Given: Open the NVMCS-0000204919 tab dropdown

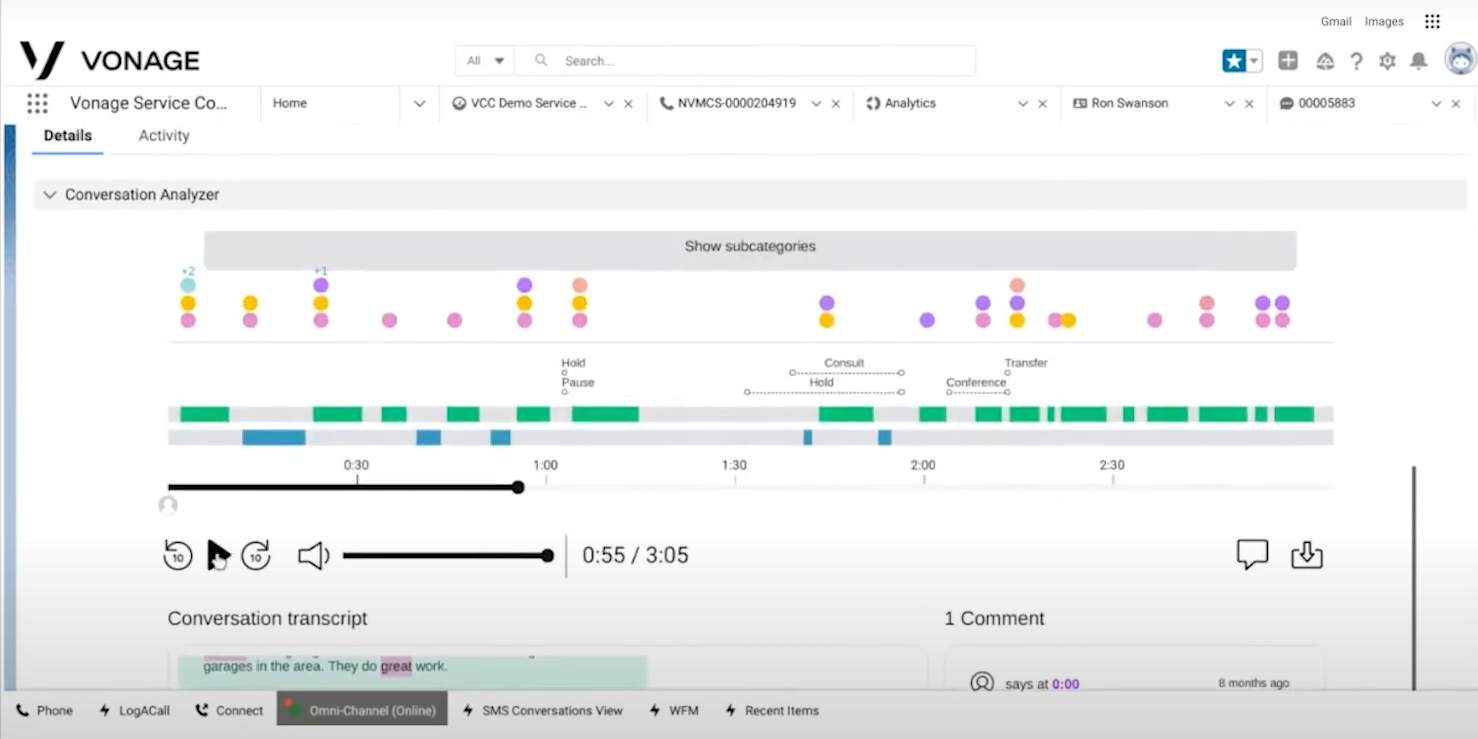Looking at the screenshot, I should [816, 104].
